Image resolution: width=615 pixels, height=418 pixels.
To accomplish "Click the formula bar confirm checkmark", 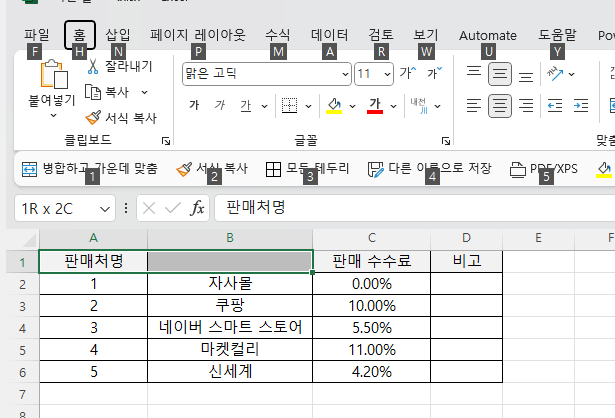I will pos(173,208).
